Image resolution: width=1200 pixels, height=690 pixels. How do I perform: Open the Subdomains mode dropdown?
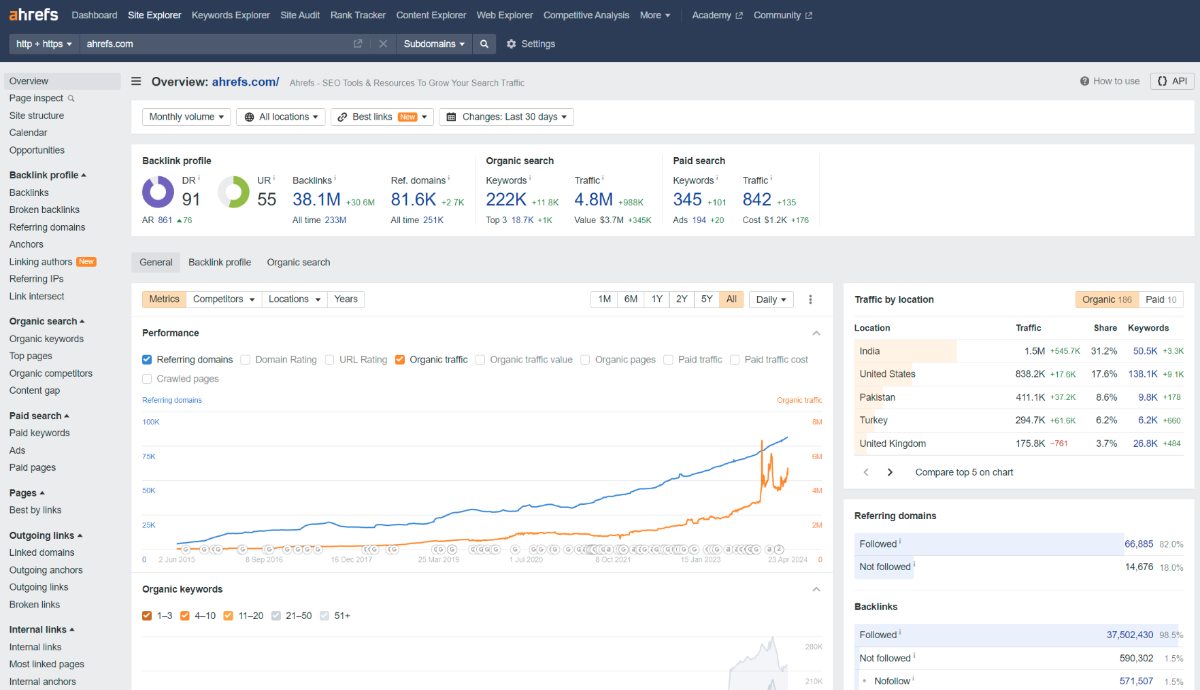pos(434,44)
